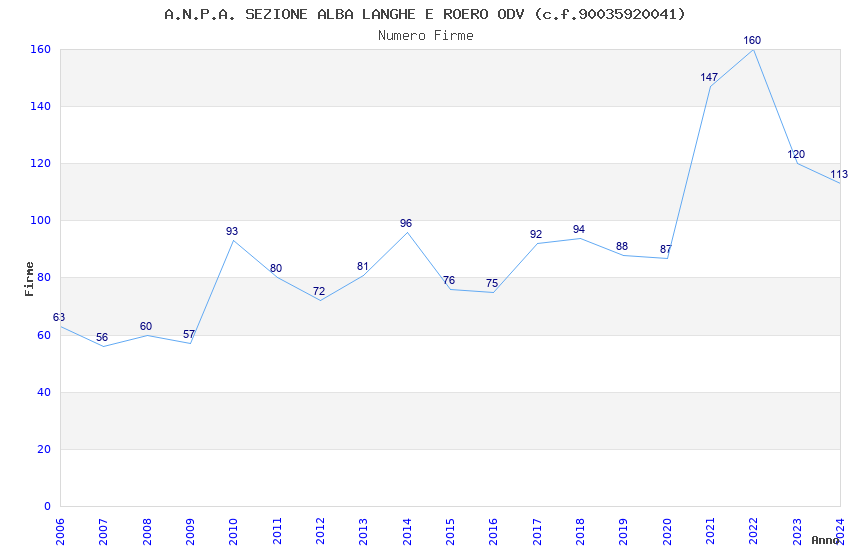The image size is (850, 550).
Task: Click the x-axis year 2010
Action: [233, 532]
